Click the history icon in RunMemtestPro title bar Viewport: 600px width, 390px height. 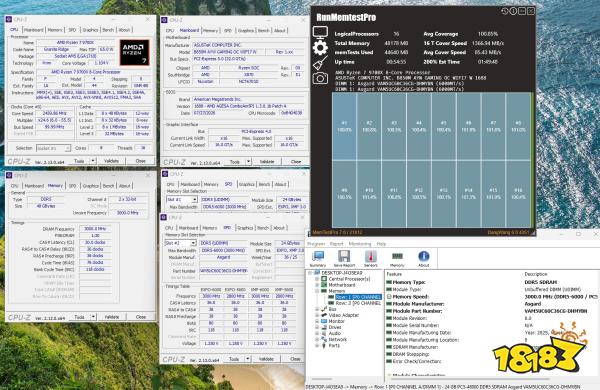pyautogui.click(x=504, y=11)
